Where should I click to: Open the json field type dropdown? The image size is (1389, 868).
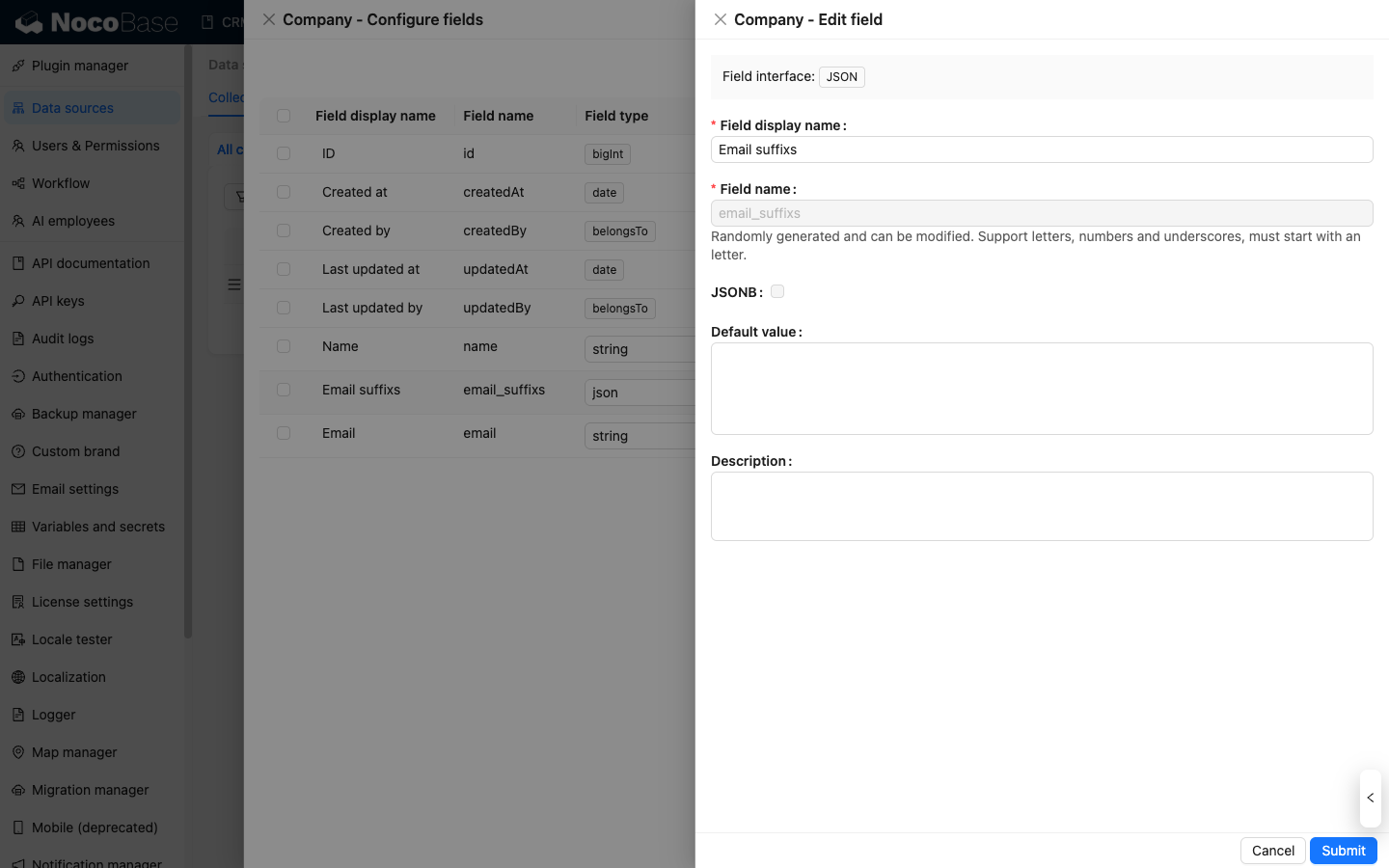639,393
